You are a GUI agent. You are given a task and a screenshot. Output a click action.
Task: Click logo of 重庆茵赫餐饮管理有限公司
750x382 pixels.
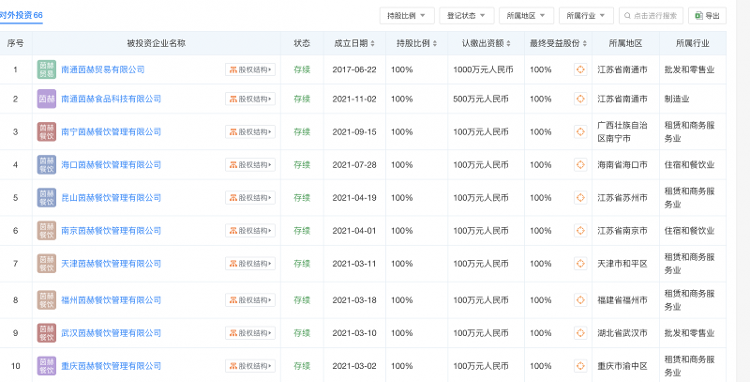[x=46, y=366]
